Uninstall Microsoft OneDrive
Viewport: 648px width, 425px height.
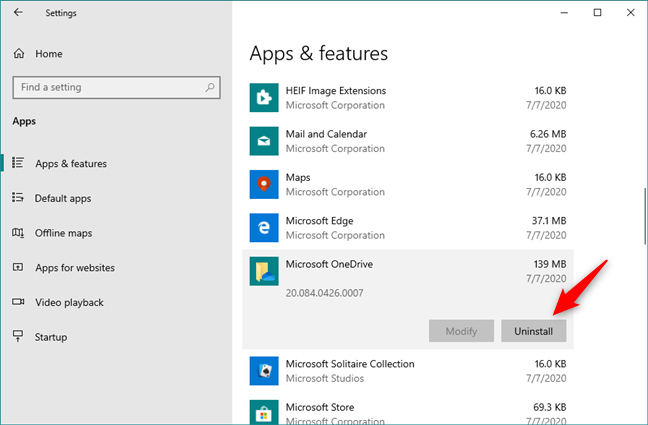point(534,331)
